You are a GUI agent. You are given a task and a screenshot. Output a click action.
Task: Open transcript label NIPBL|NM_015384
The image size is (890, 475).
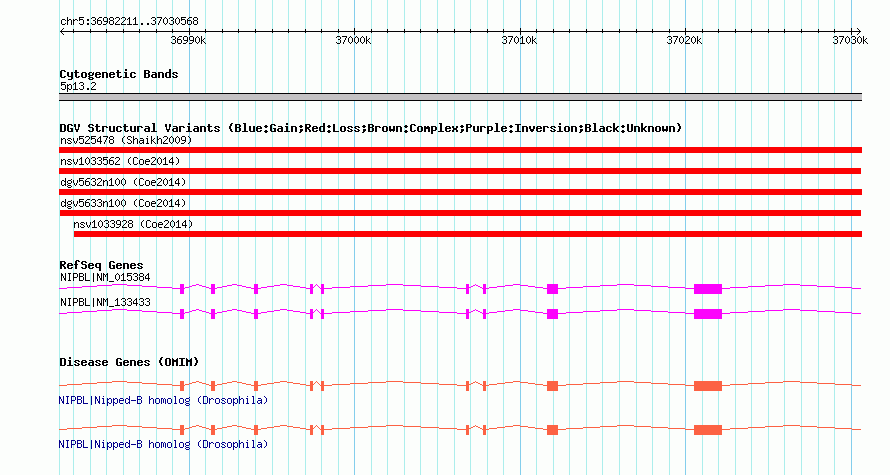[x=105, y=278]
